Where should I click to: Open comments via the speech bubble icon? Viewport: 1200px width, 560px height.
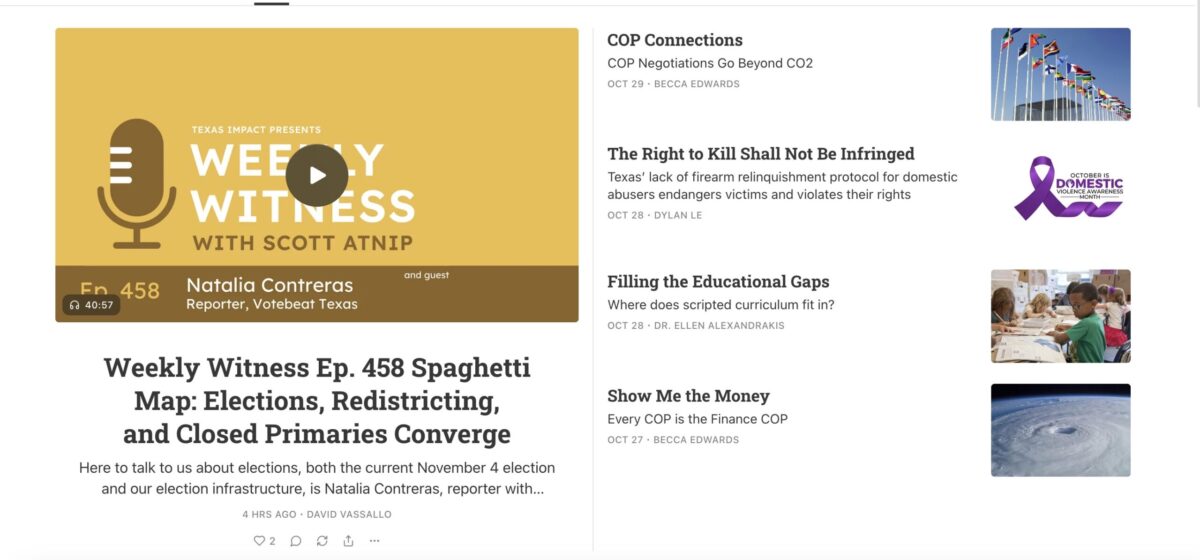pos(296,541)
